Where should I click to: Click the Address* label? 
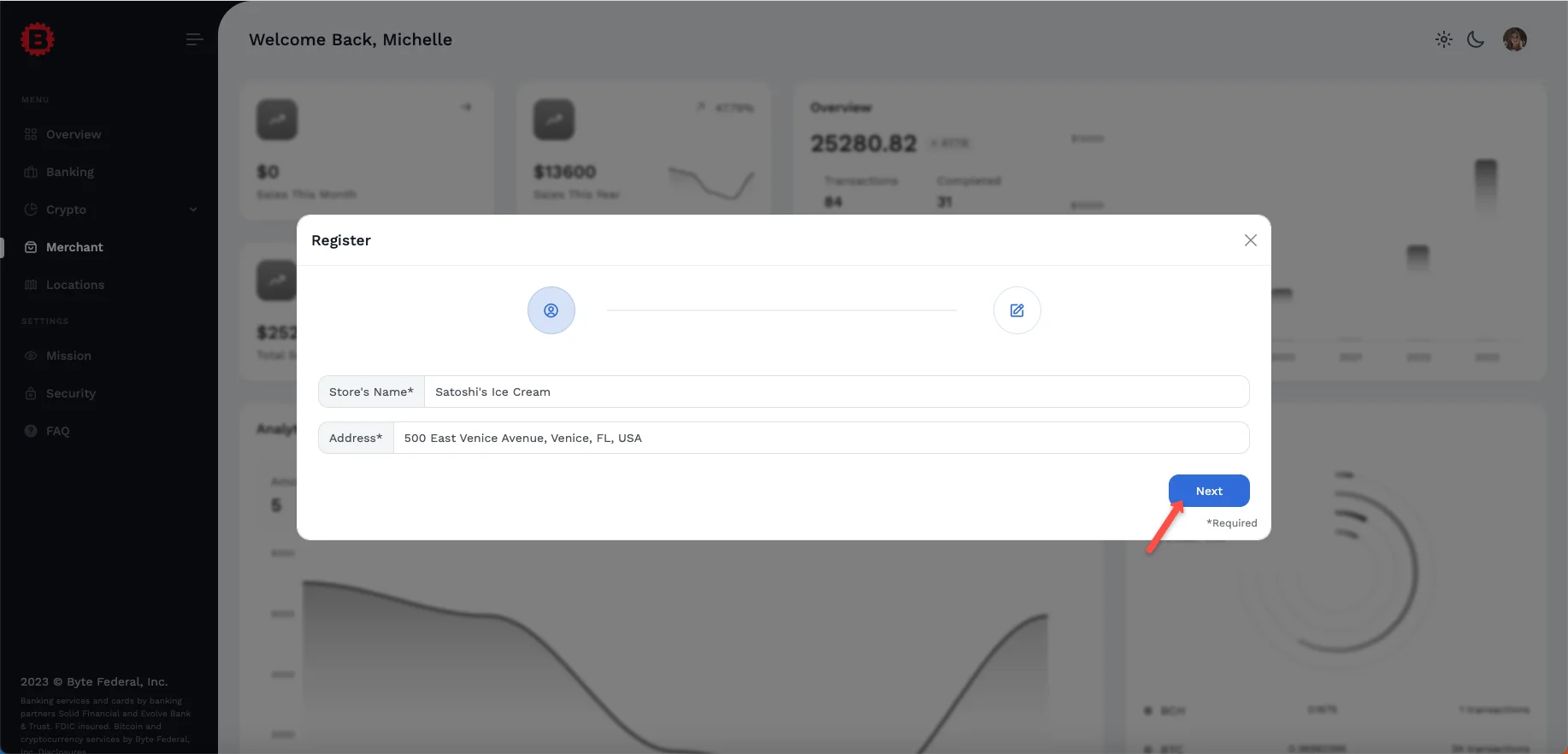click(x=356, y=438)
